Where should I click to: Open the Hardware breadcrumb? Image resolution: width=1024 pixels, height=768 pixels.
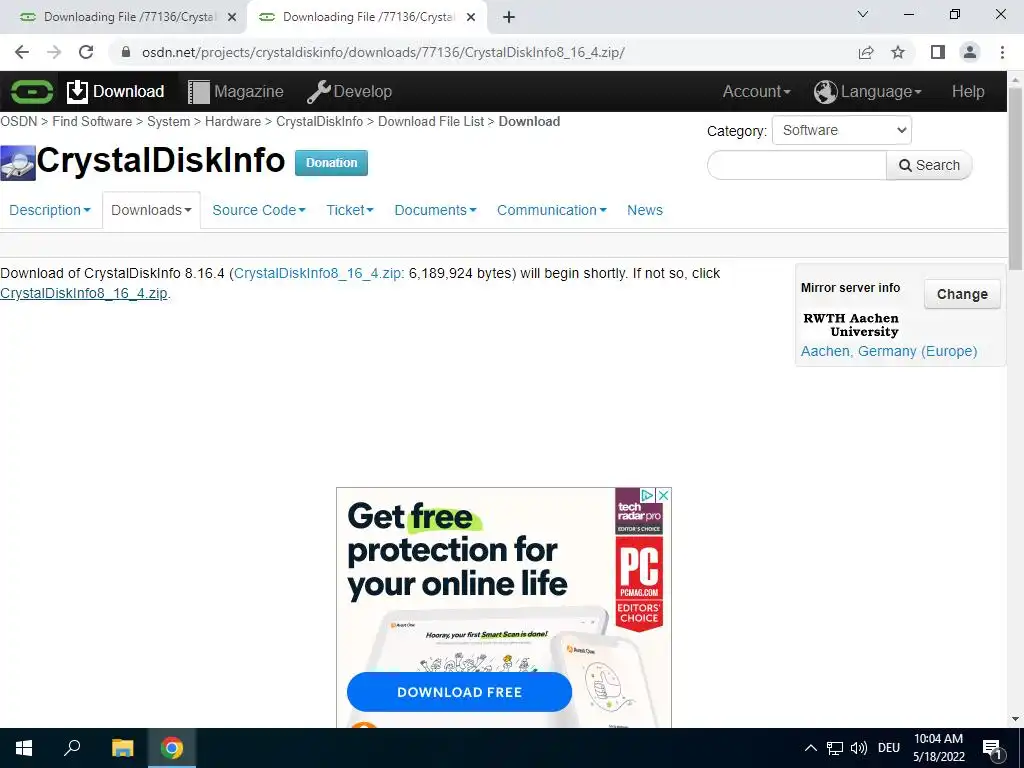tap(233, 121)
